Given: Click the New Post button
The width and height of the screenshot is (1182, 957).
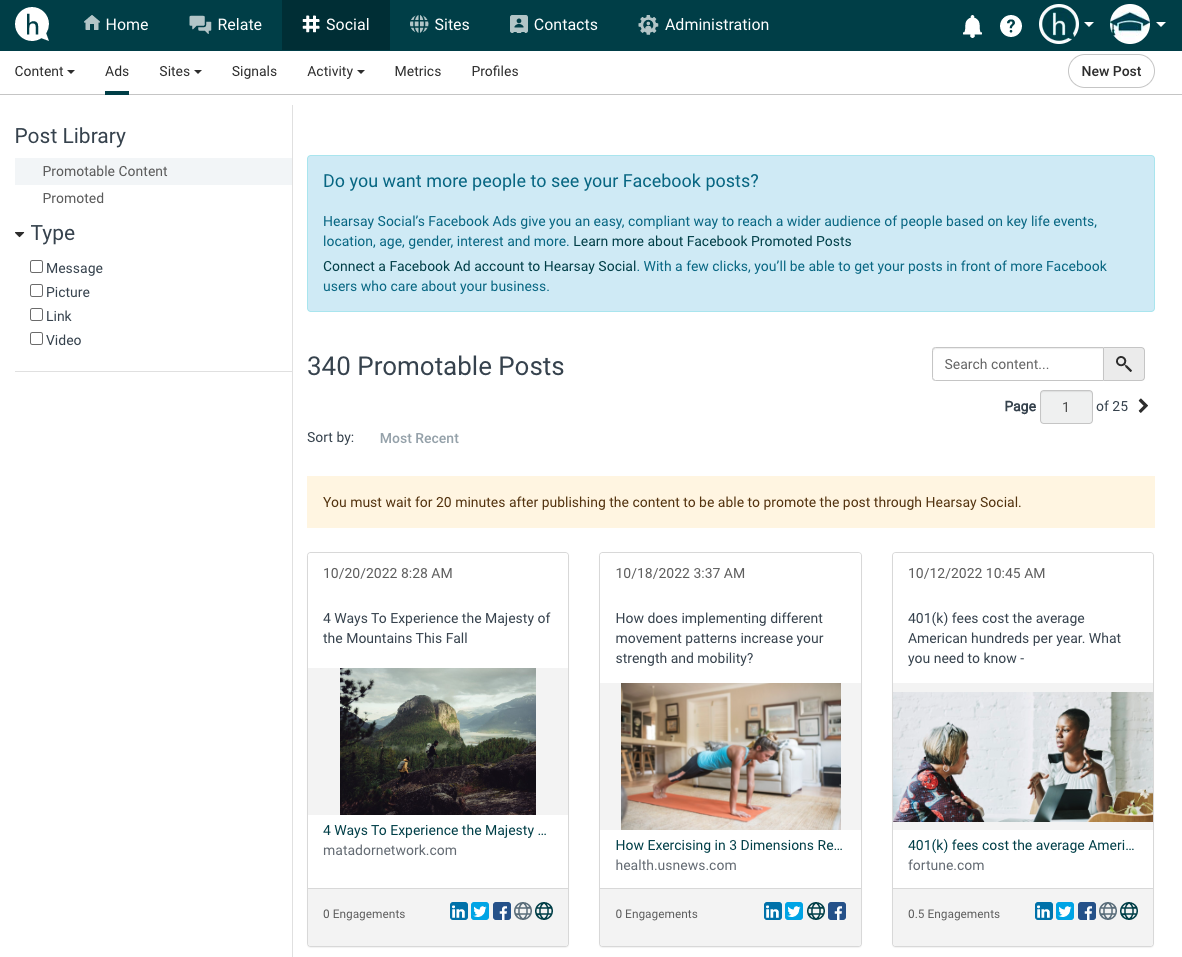Looking at the screenshot, I should (x=1111, y=71).
